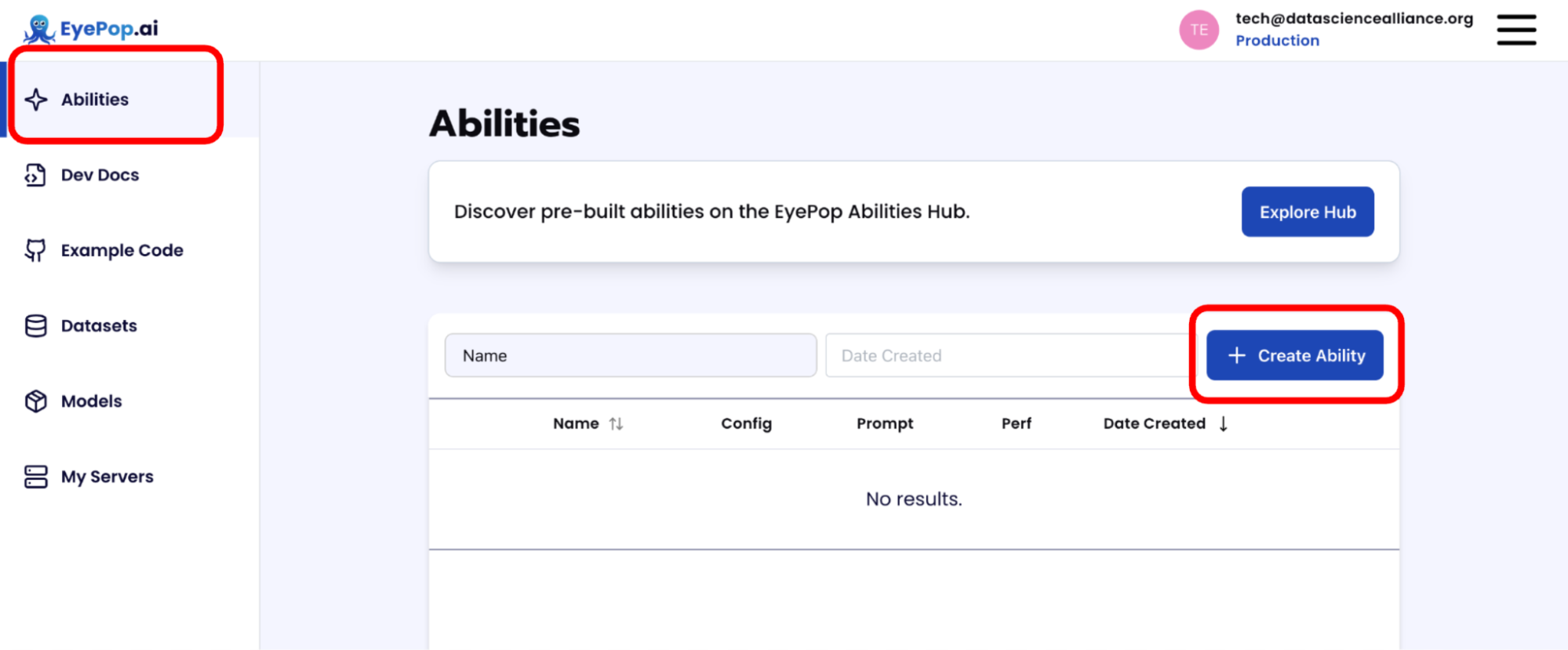The height and width of the screenshot is (650, 1568).
Task: Click the Models cube icon
Action: (35, 401)
